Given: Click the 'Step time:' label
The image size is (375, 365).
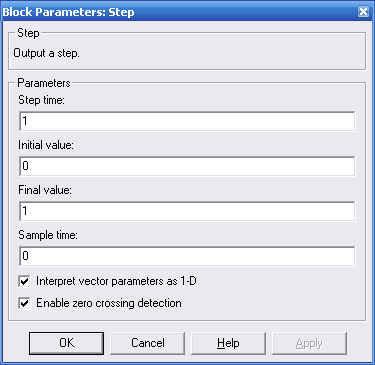Looking at the screenshot, I should 41,100.
